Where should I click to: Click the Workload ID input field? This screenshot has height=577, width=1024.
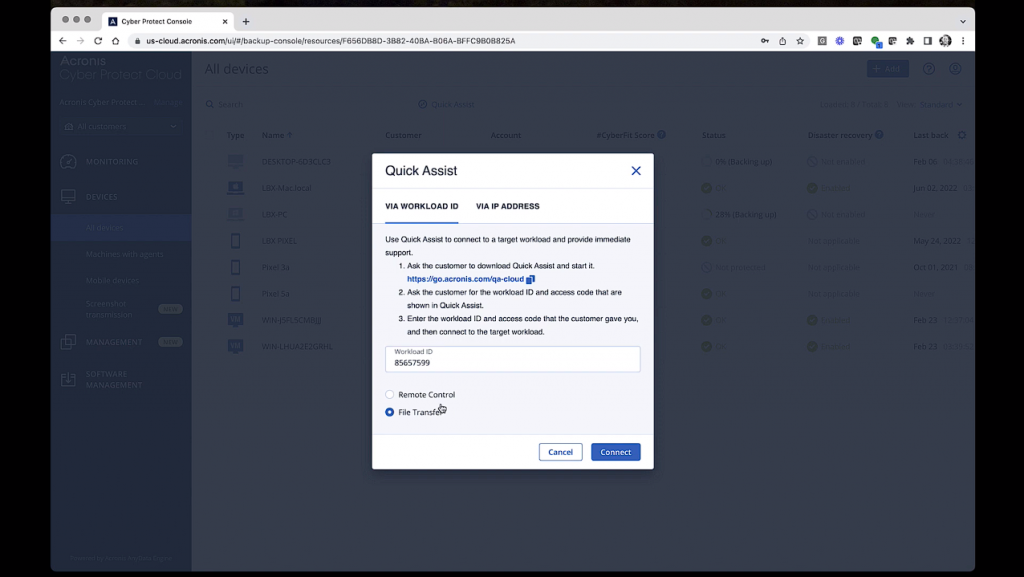513,359
